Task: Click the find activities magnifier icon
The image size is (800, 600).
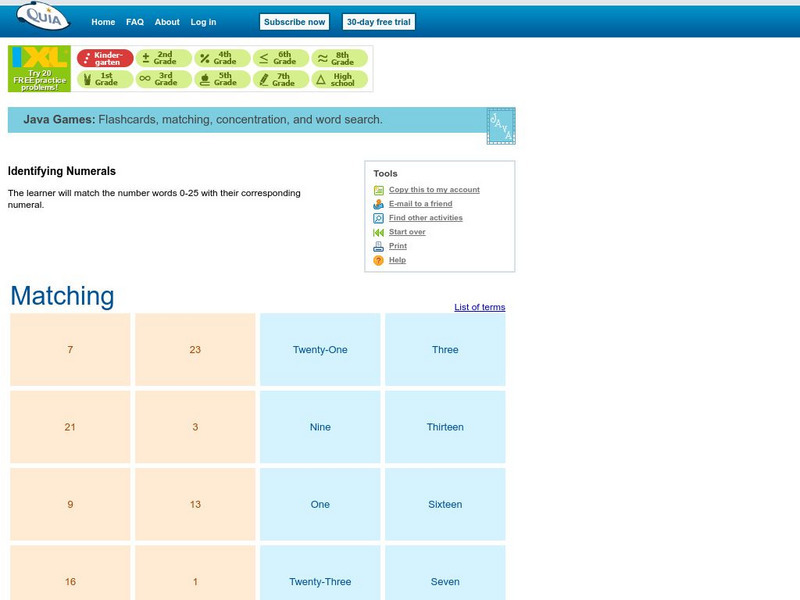Action: coord(379,218)
